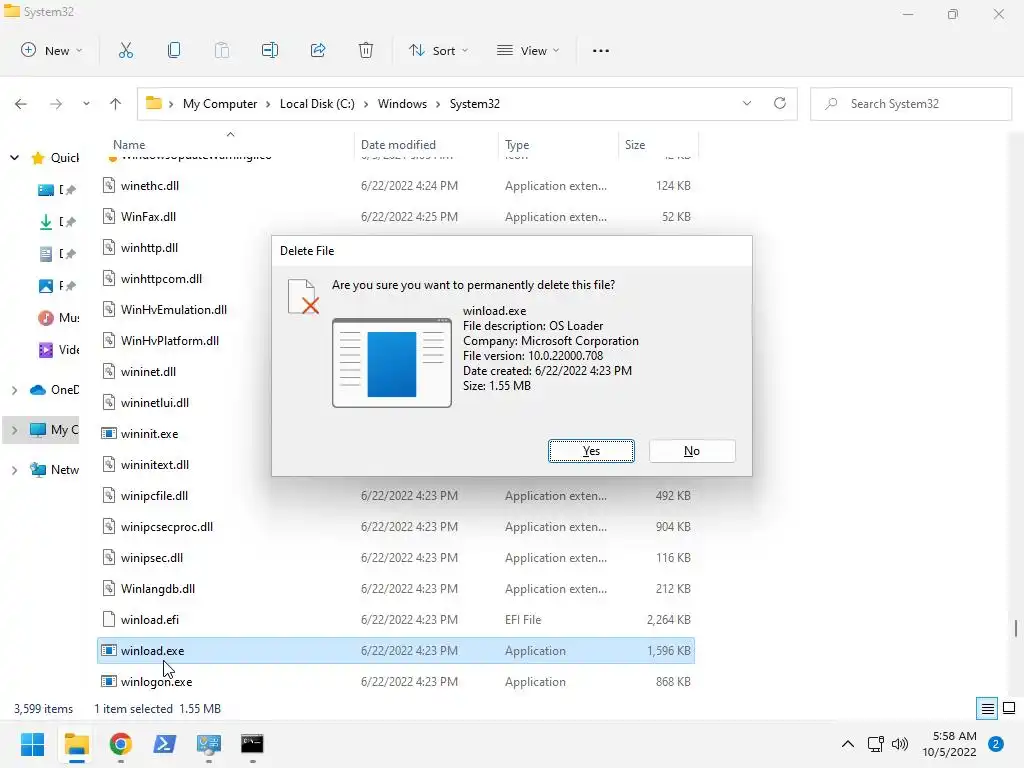Expand the Network tree node
The height and width of the screenshot is (768, 1024).
14,470
